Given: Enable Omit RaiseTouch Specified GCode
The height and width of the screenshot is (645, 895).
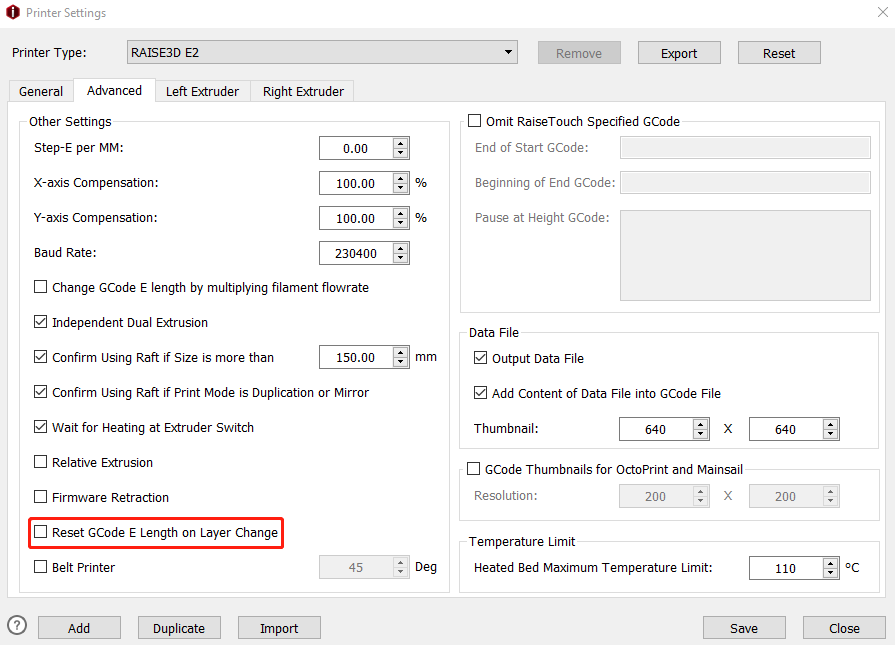Looking at the screenshot, I should [x=474, y=121].
